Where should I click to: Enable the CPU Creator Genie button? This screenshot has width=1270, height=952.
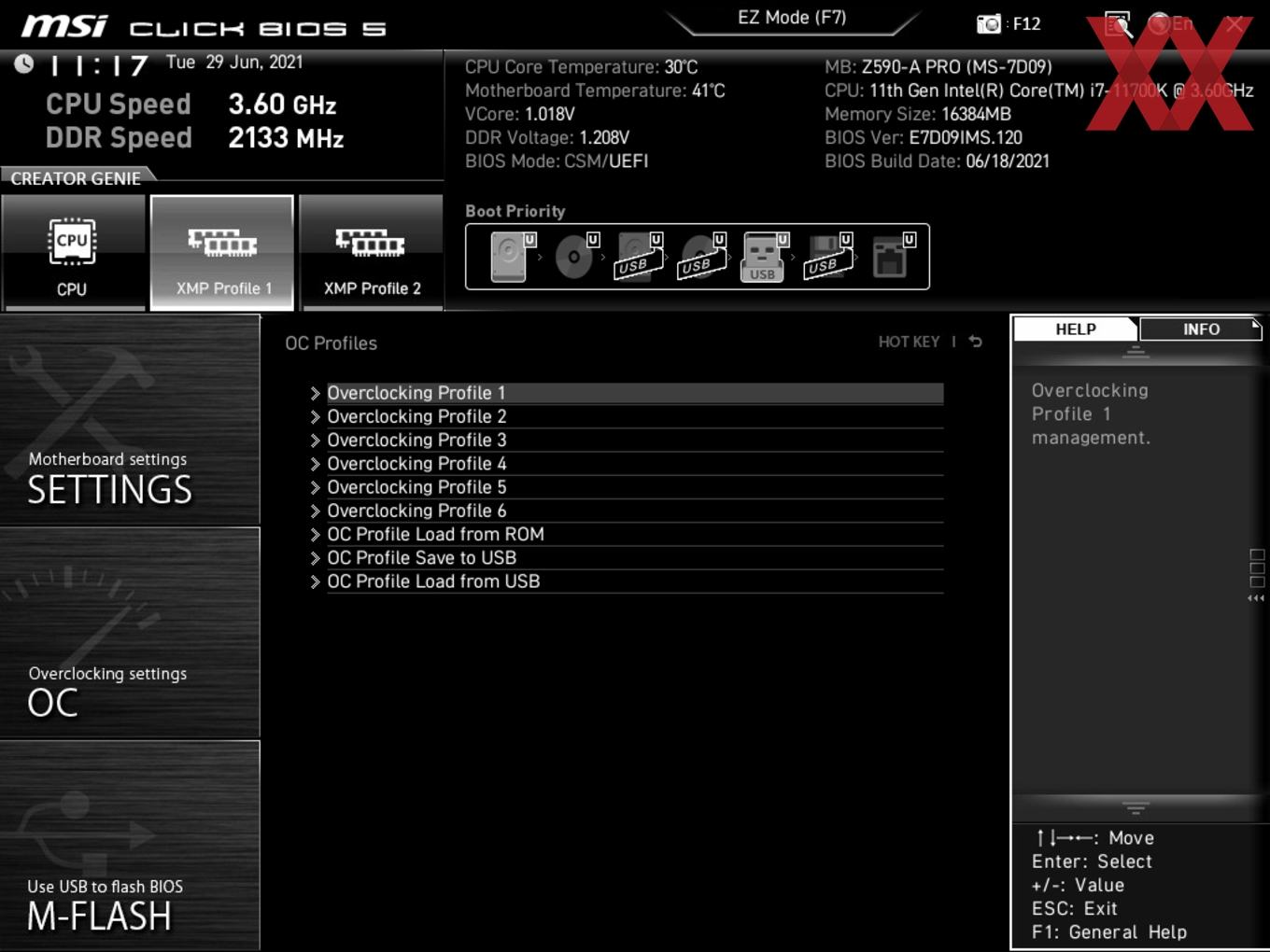coord(73,253)
